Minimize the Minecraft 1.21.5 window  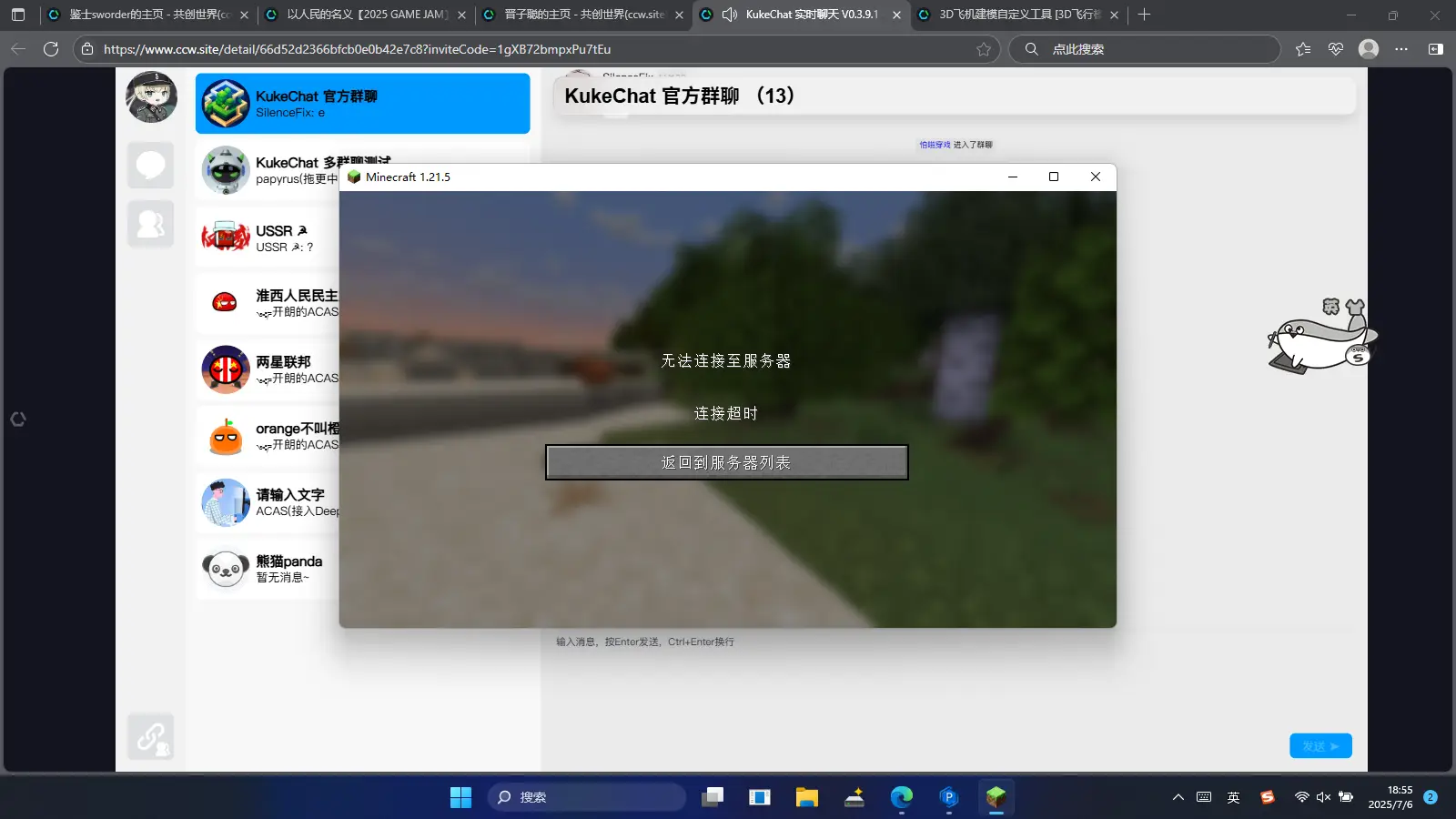coord(1012,177)
